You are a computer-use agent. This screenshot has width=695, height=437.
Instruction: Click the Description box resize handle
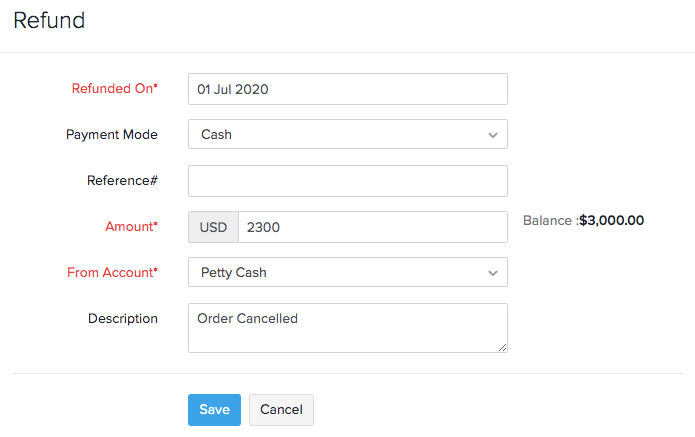tap(503, 348)
